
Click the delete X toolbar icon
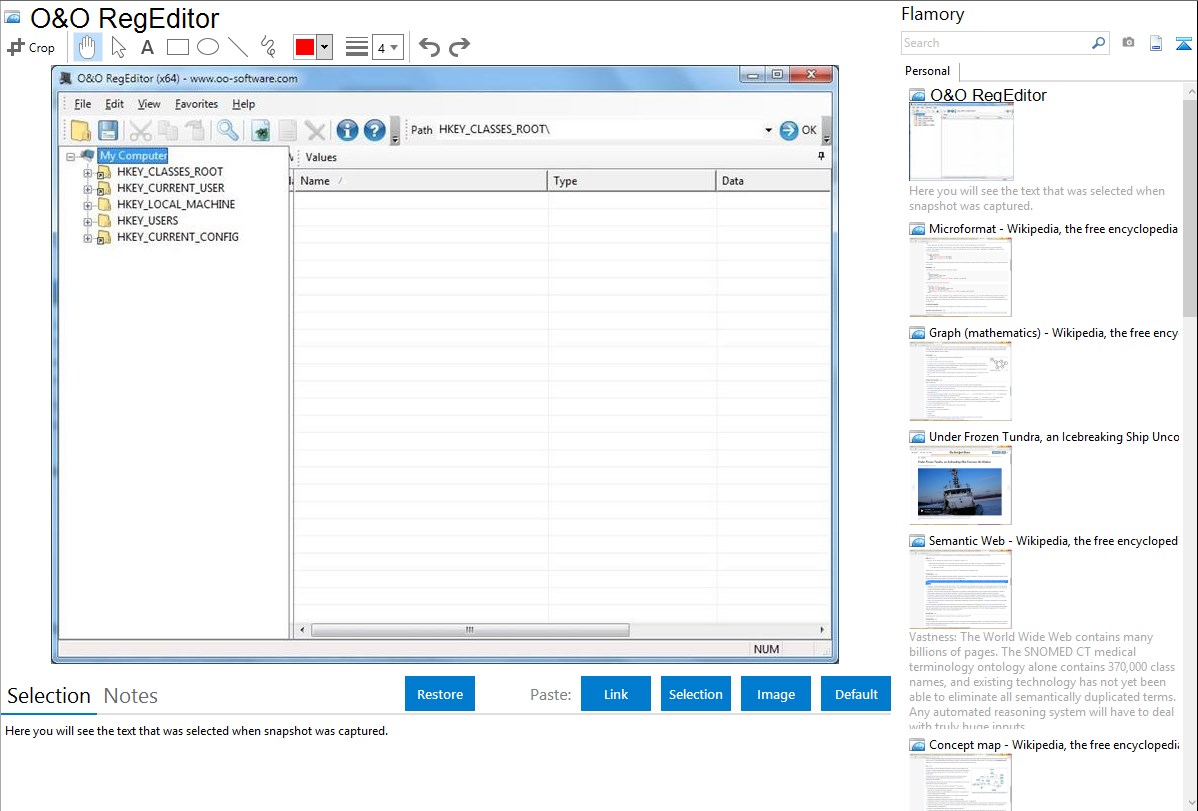[315, 131]
